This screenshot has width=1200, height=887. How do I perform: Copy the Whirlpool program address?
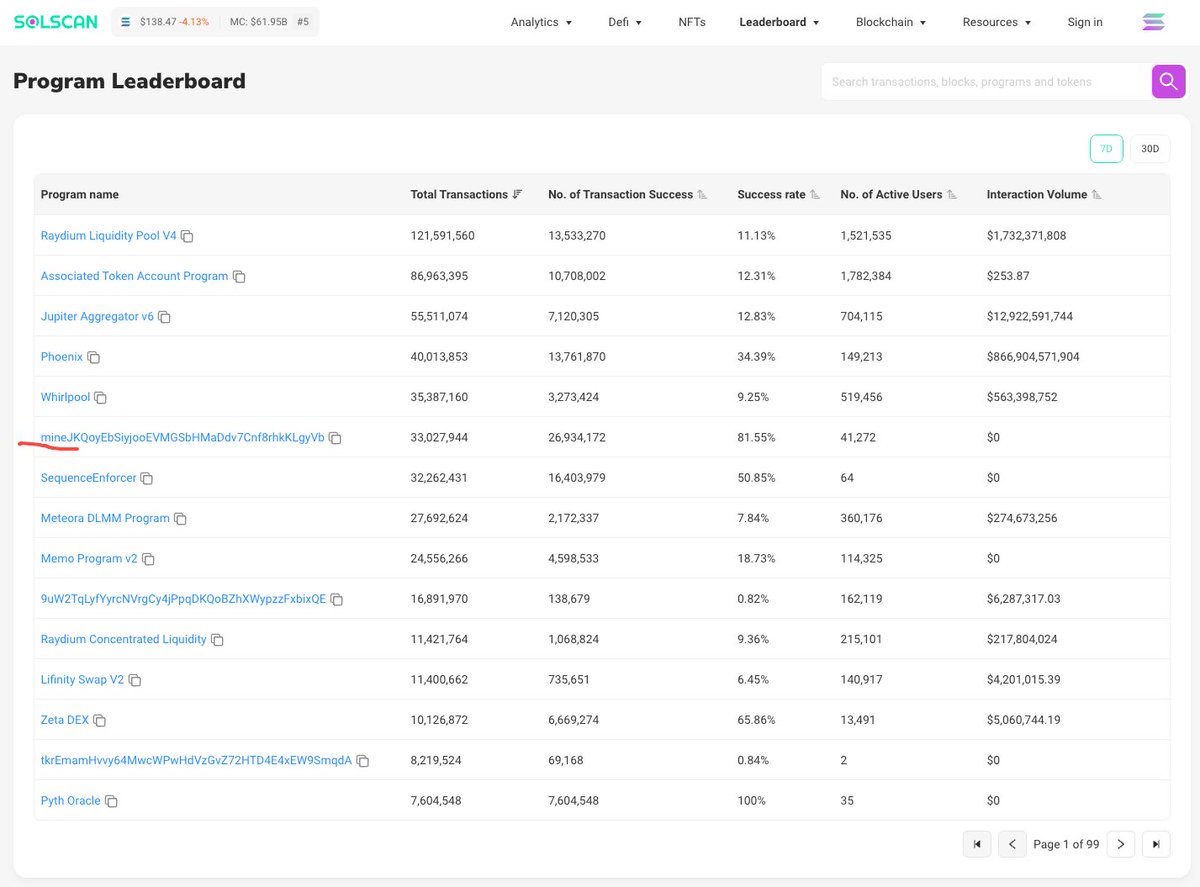pos(100,398)
